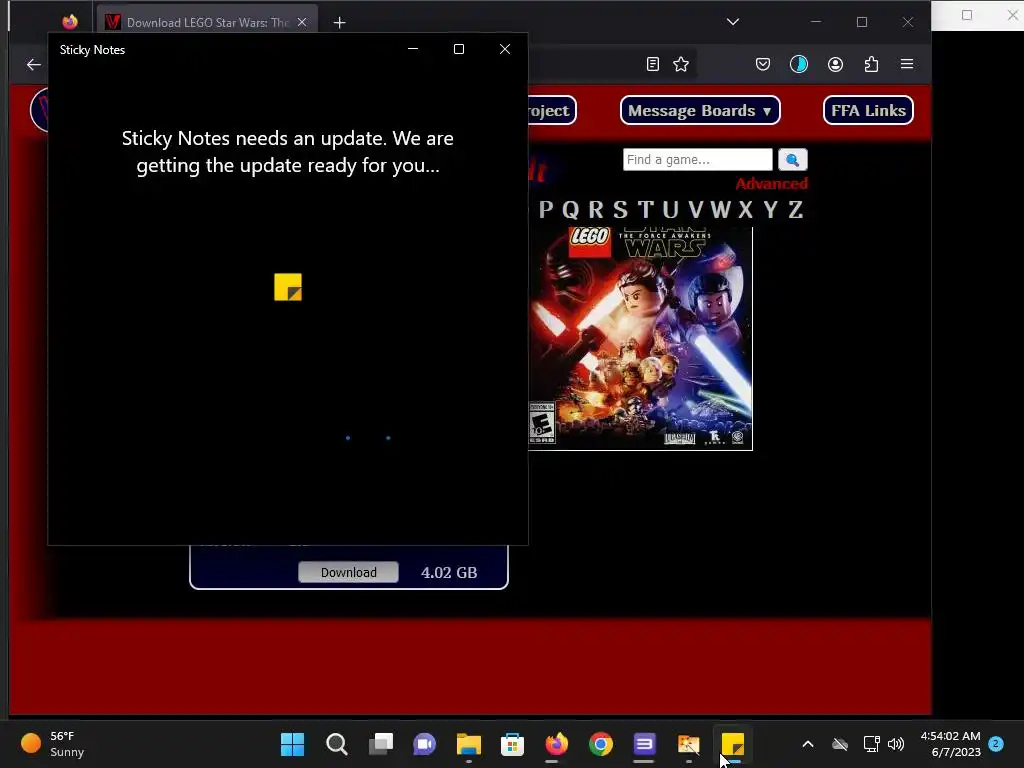Open the notification center badge
The height and width of the screenshot is (768, 1024).
996,743
